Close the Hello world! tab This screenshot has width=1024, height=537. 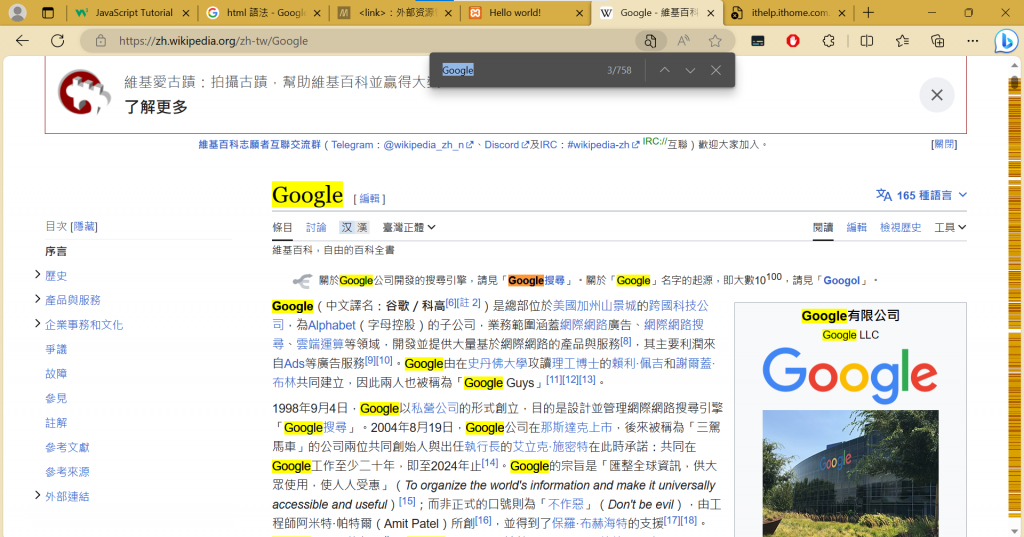(x=579, y=13)
